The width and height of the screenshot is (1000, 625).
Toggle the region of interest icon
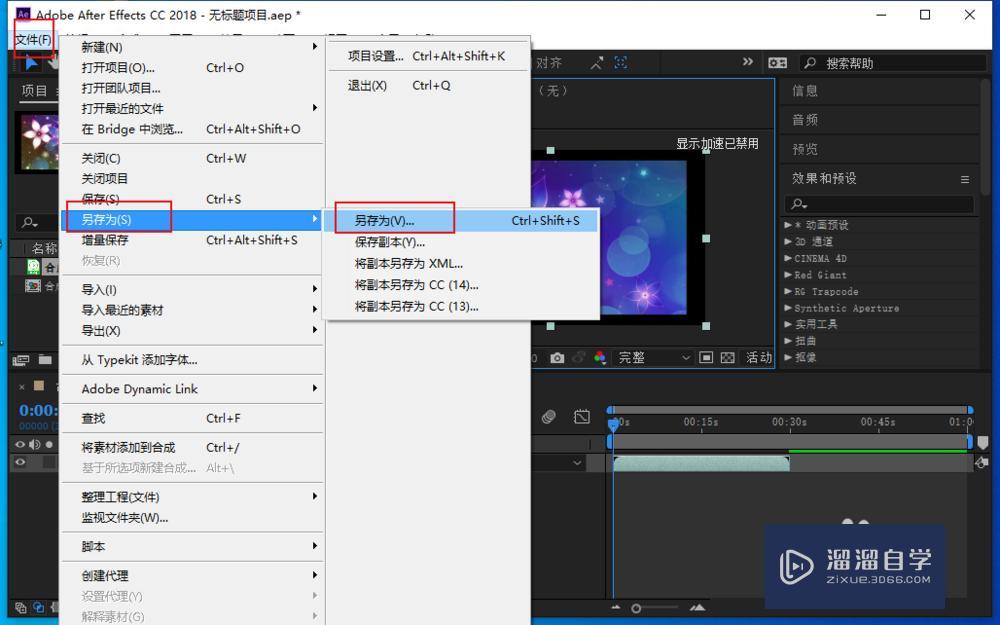coord(706,357)
